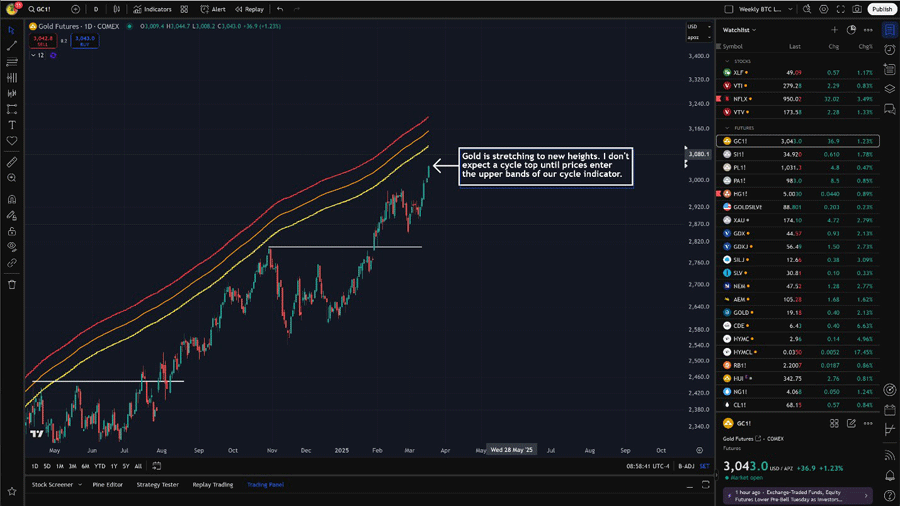The width and height of the screenshot is (900, 506).
Task: Add symbol to watchlist with plus icon
Action: 835,30
